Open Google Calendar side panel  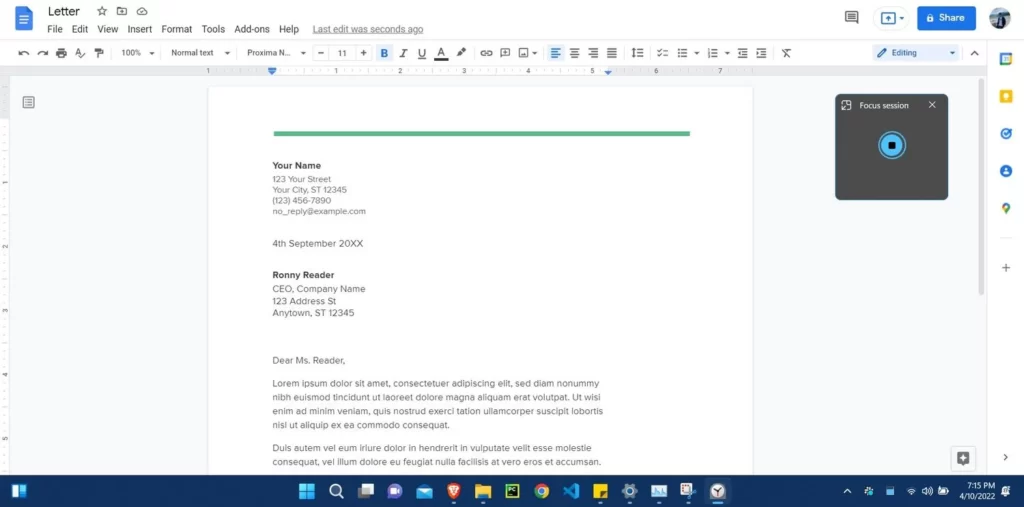point(1006,59)
